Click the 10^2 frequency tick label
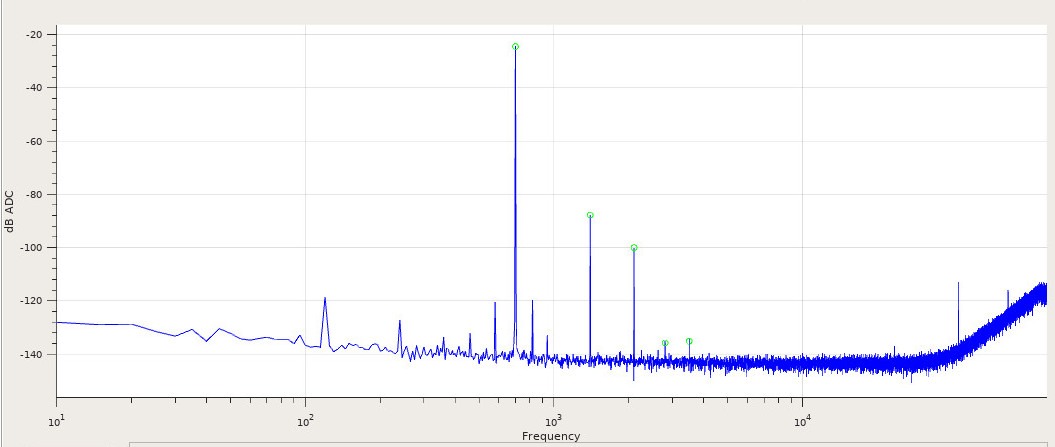 (x=305, y=422)
